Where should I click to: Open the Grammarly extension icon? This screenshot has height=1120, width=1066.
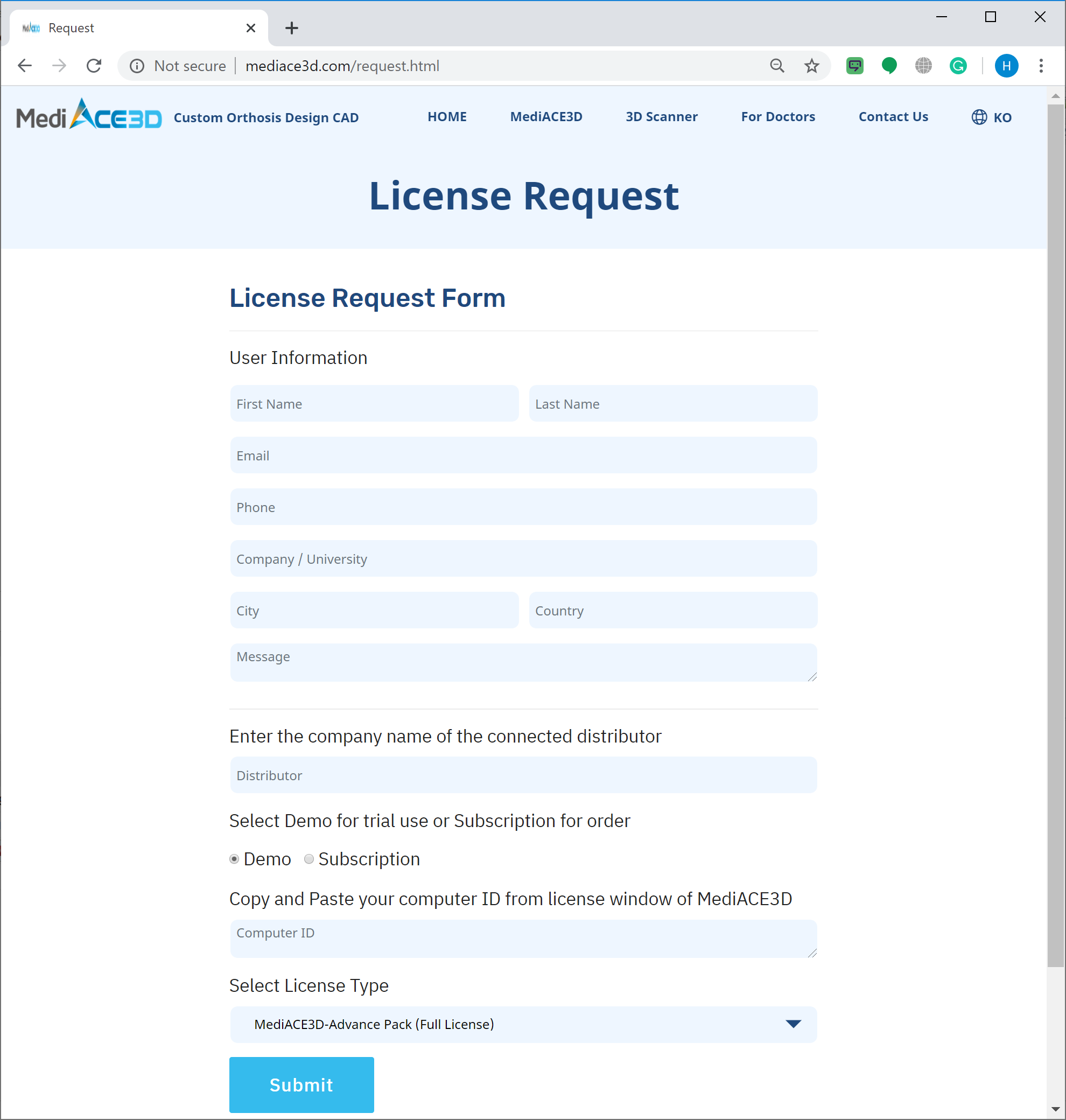[x=958, y=65]
